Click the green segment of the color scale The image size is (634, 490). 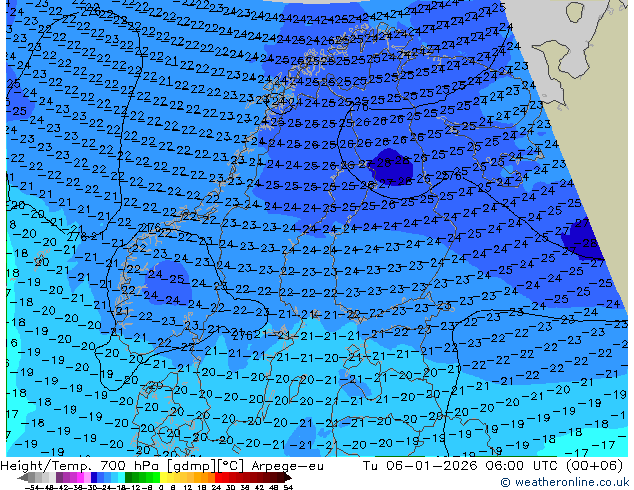pyautogui.click(x=142, y=478)
